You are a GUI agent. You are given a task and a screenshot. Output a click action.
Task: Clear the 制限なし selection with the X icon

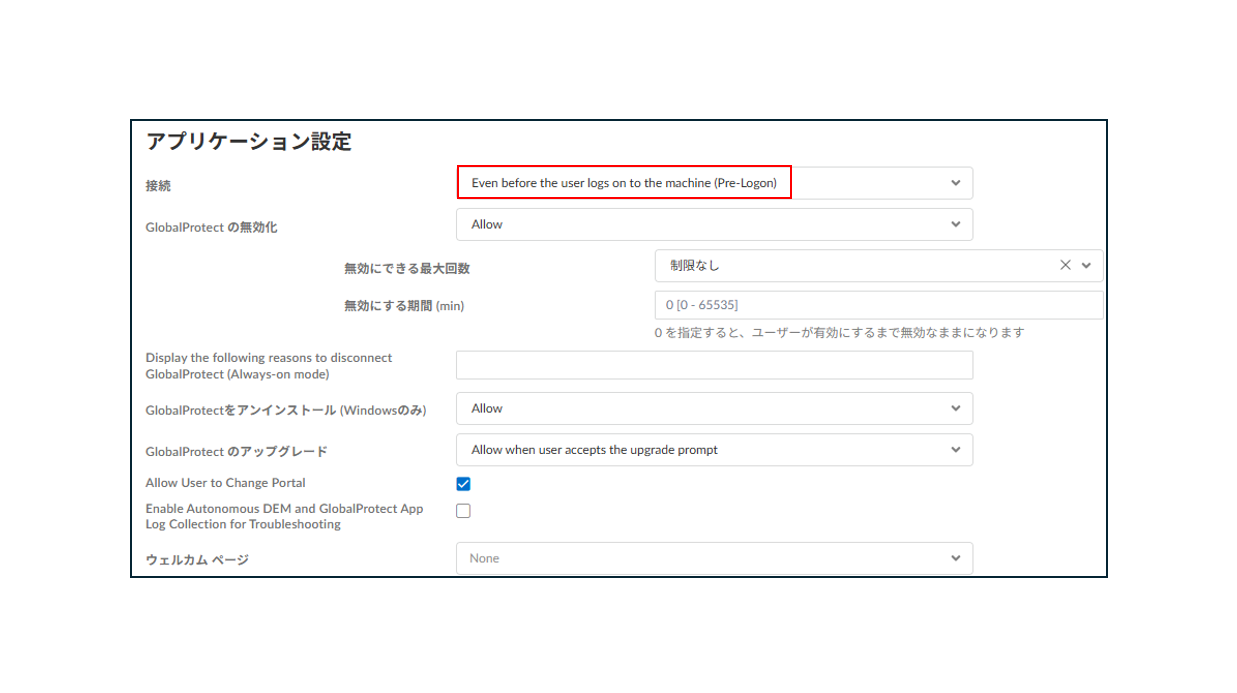click(x=1065, y=265)
